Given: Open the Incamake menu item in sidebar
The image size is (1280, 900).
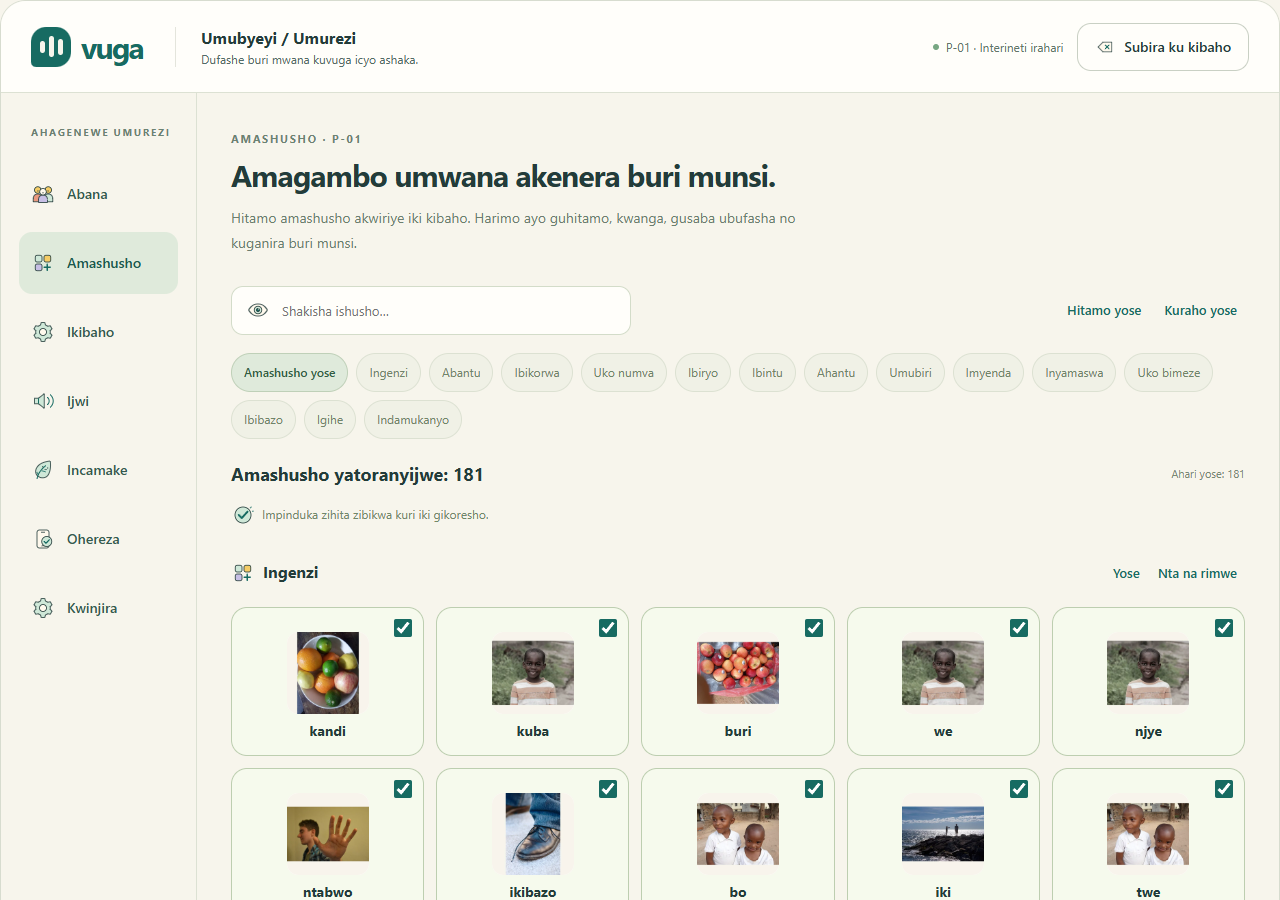Looking at the screenshot, I should (x=98, y=470).
